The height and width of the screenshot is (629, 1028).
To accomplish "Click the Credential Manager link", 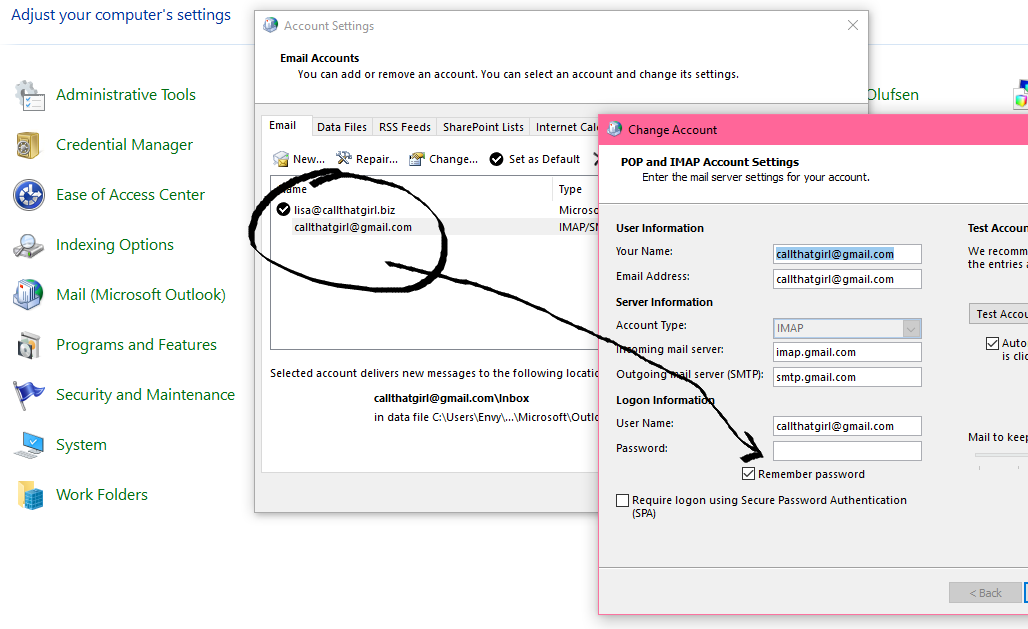I will pyautogui.click(x=125, y=145).
